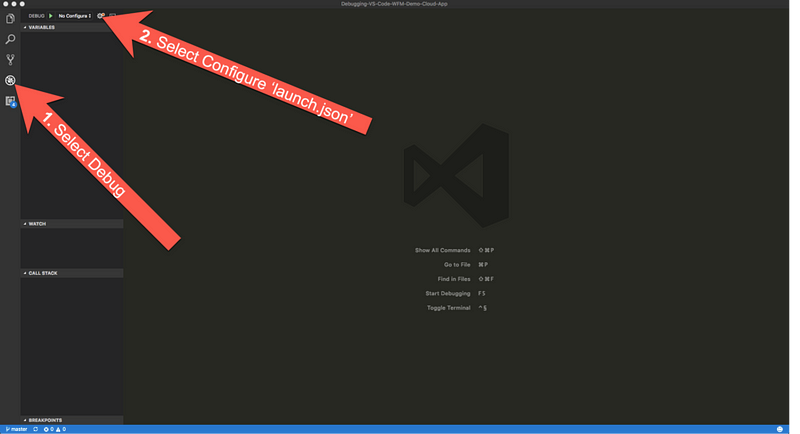Minimize the window with the middle title-bar button
Viewport: 800px width, 434px height.
click(14, 4)
